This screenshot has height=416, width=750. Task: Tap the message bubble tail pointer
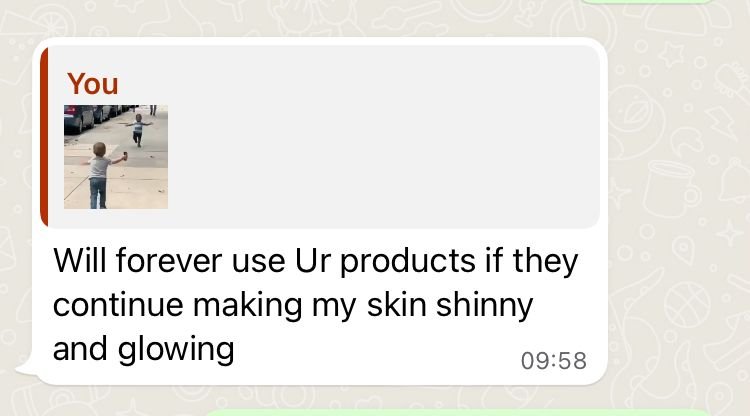pyautogui.click(x=26, y=369)
